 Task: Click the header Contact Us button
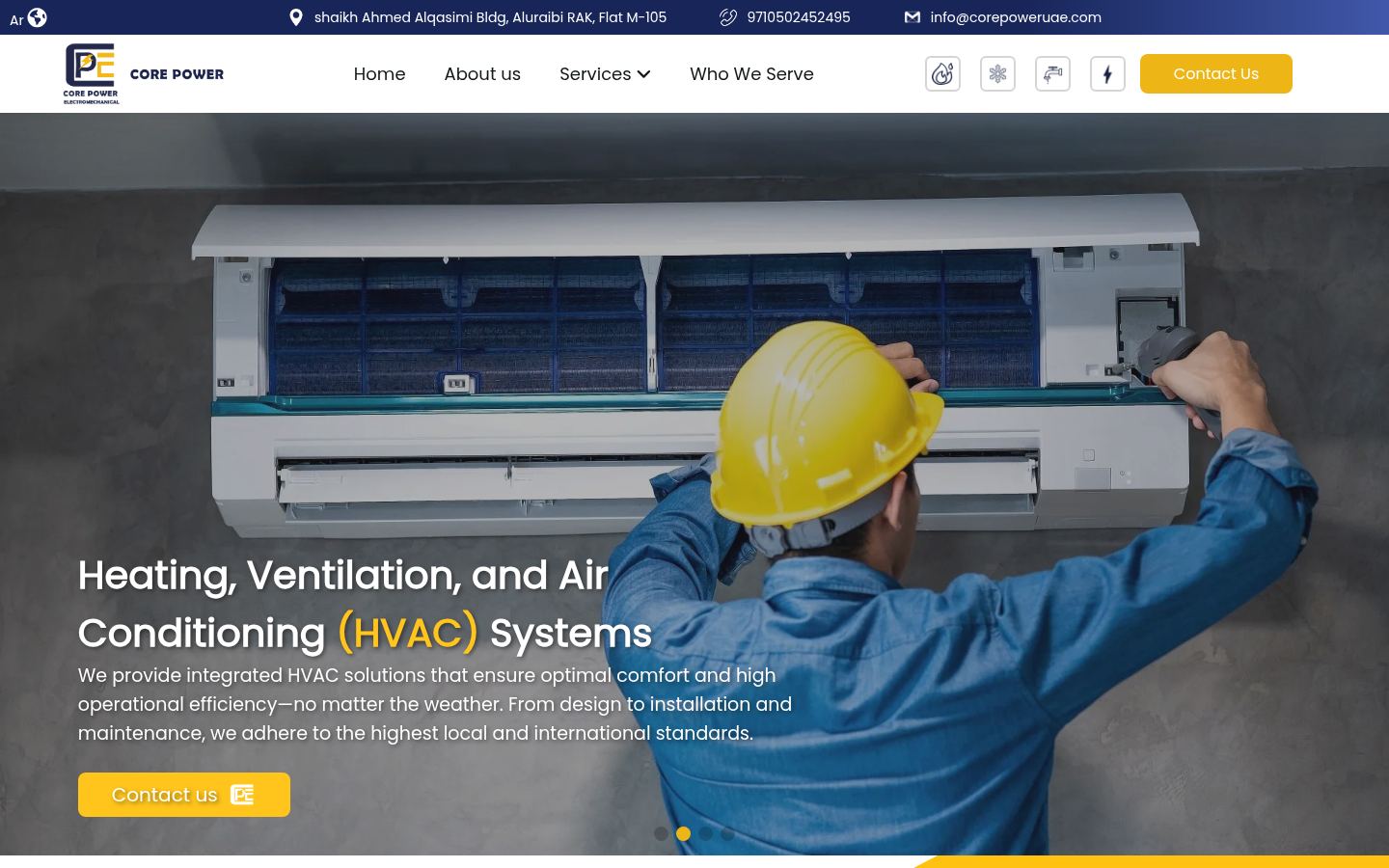tap(1215, 74)
